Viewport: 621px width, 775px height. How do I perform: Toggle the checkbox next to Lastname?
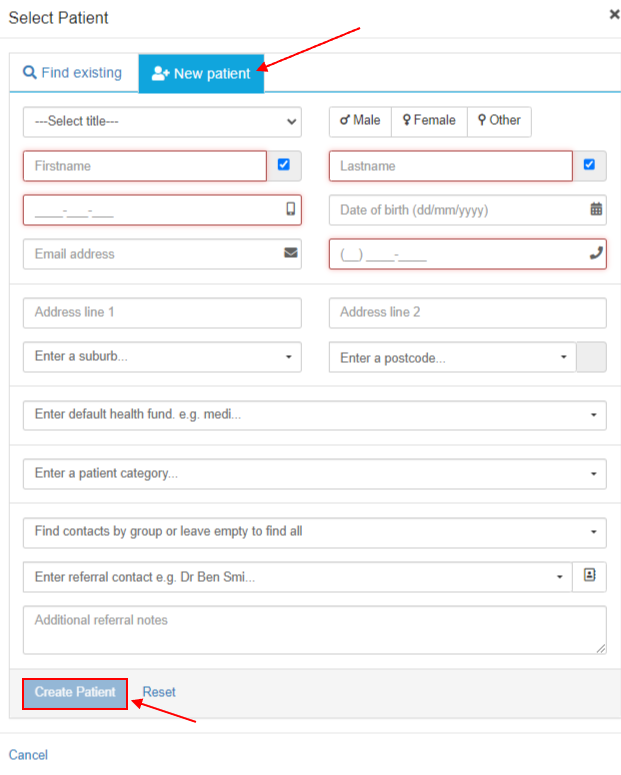[x=589, y=165]
